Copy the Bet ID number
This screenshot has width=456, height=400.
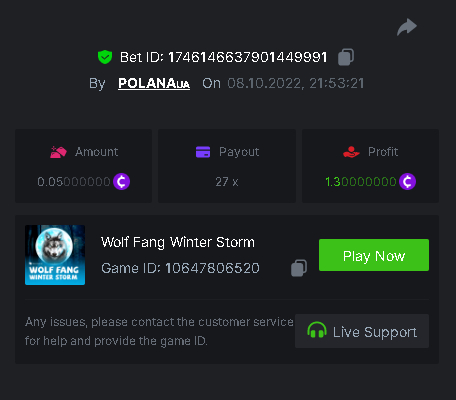point(346,57)
